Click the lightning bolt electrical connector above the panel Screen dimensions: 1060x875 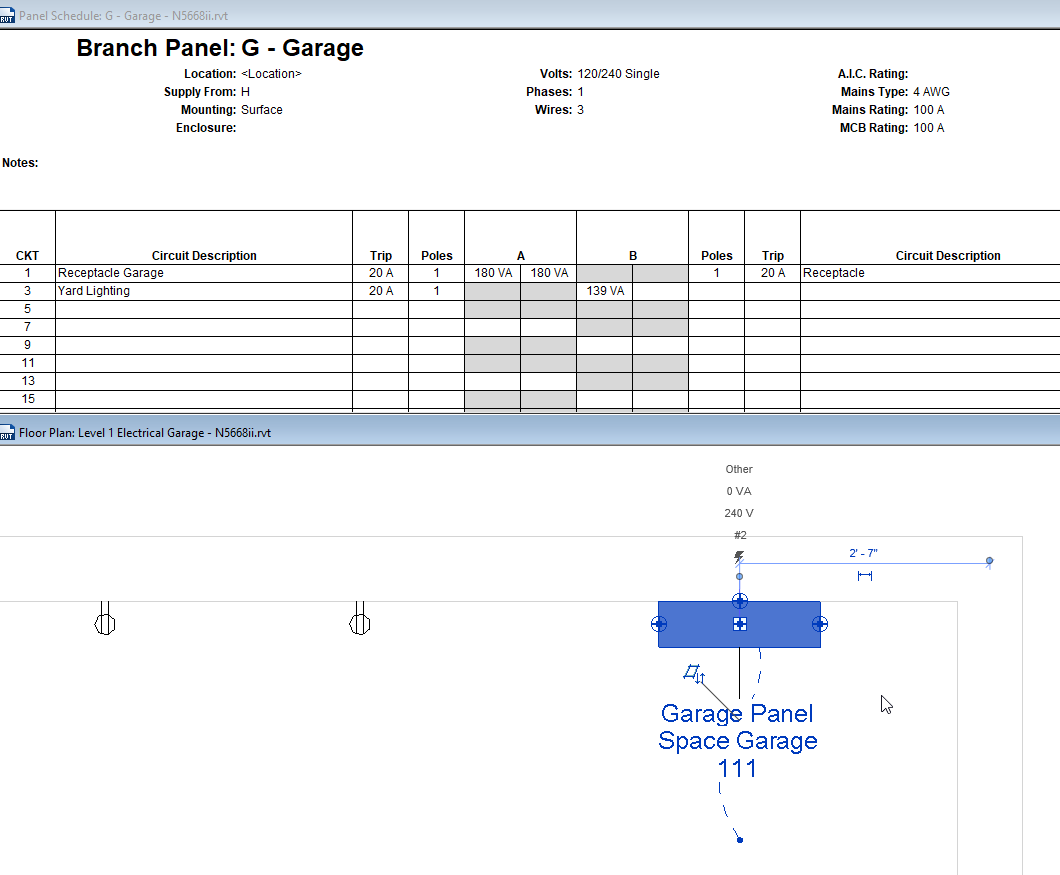[739, 556]
